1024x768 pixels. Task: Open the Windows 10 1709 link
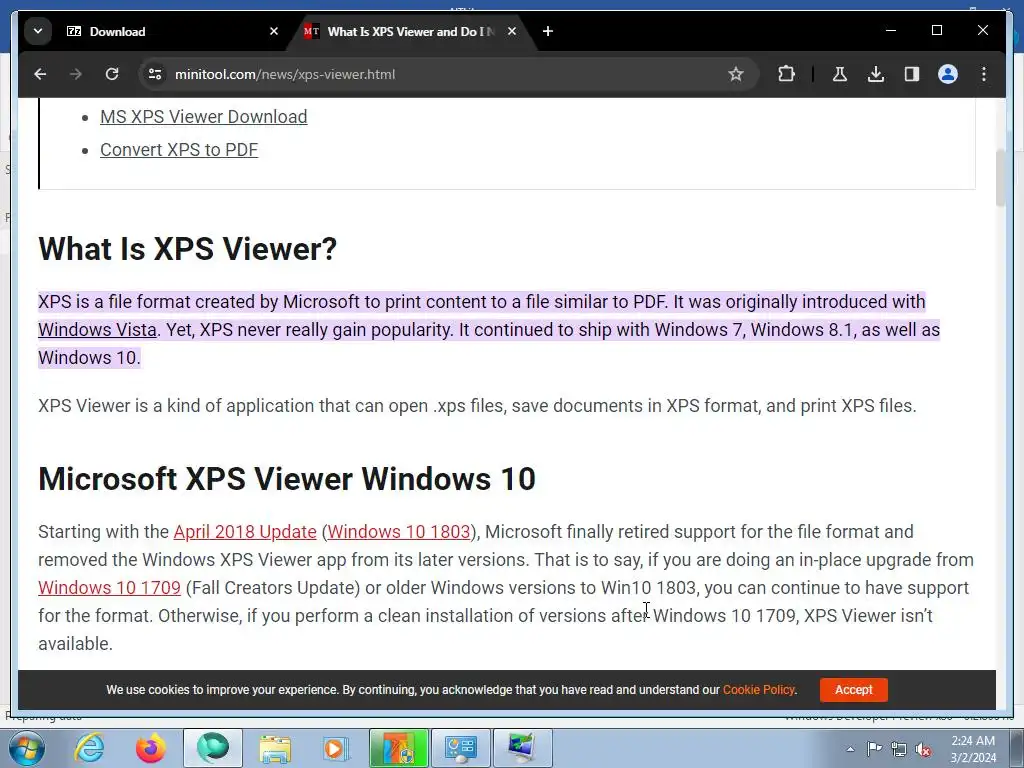point(109,588)
